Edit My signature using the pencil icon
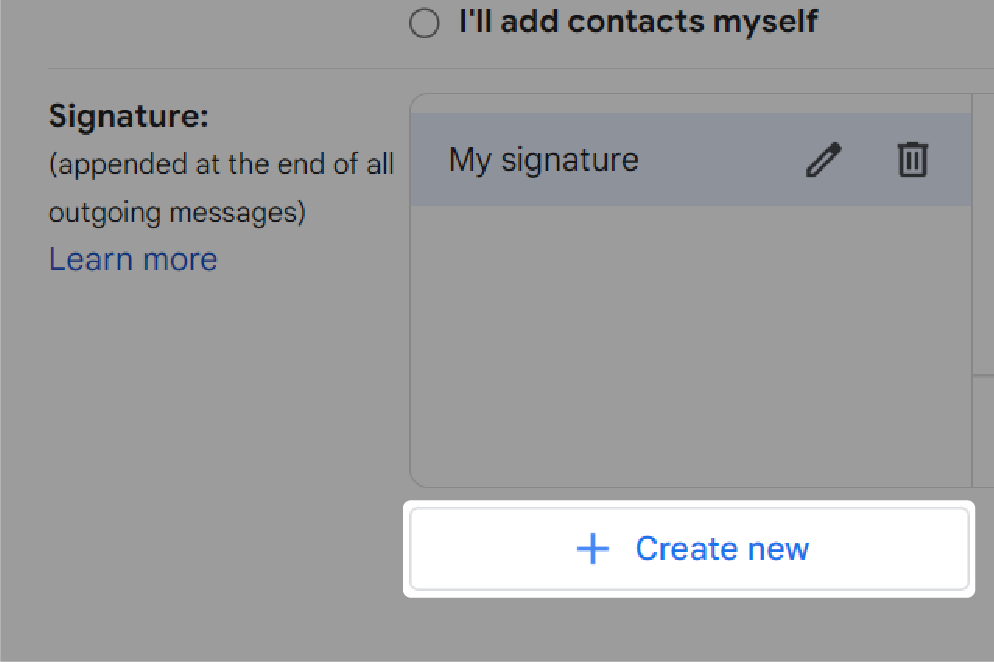This screenshot has height=662, width=994. point(823,159)
